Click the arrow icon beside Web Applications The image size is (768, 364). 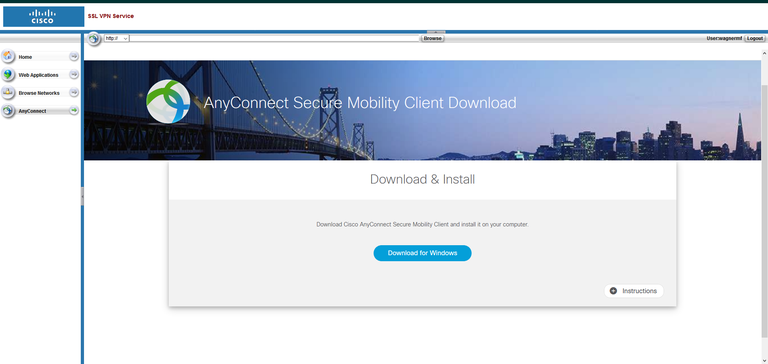coord(74,74)
